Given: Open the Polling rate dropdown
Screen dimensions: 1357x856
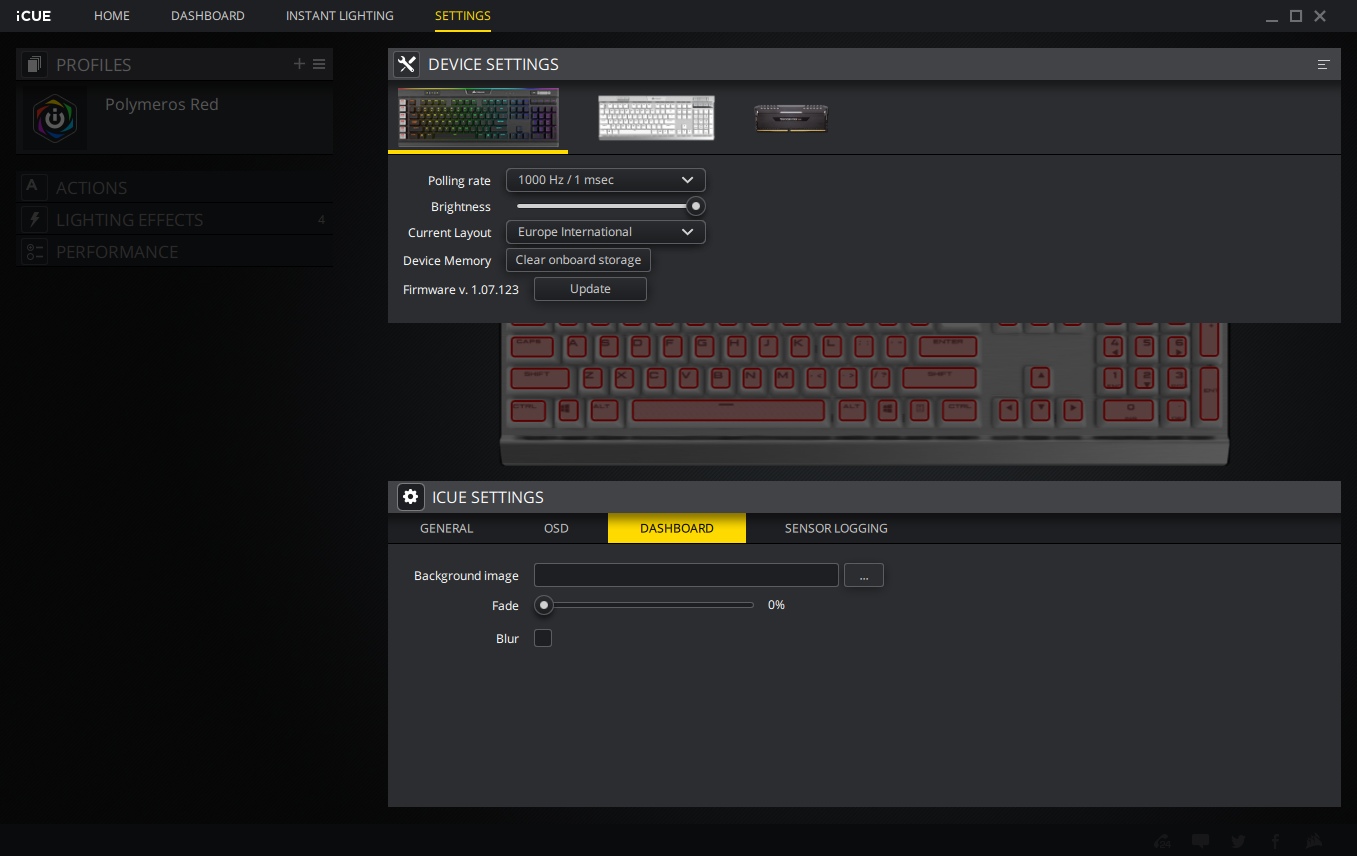Looking at the screenshot, I should [606, 180].
